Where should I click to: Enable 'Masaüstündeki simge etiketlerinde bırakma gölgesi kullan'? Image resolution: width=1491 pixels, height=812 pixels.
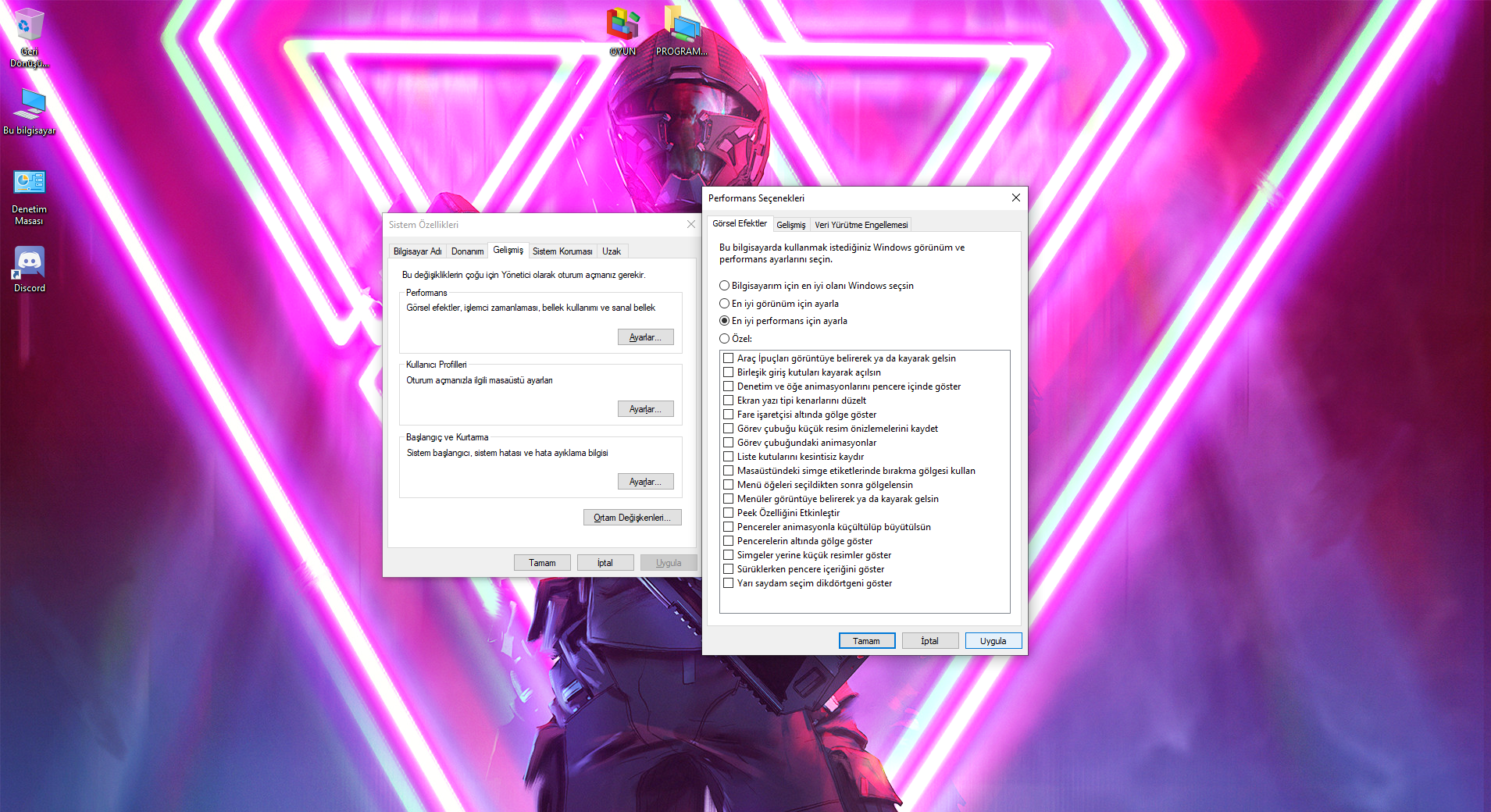click(728, 471)
